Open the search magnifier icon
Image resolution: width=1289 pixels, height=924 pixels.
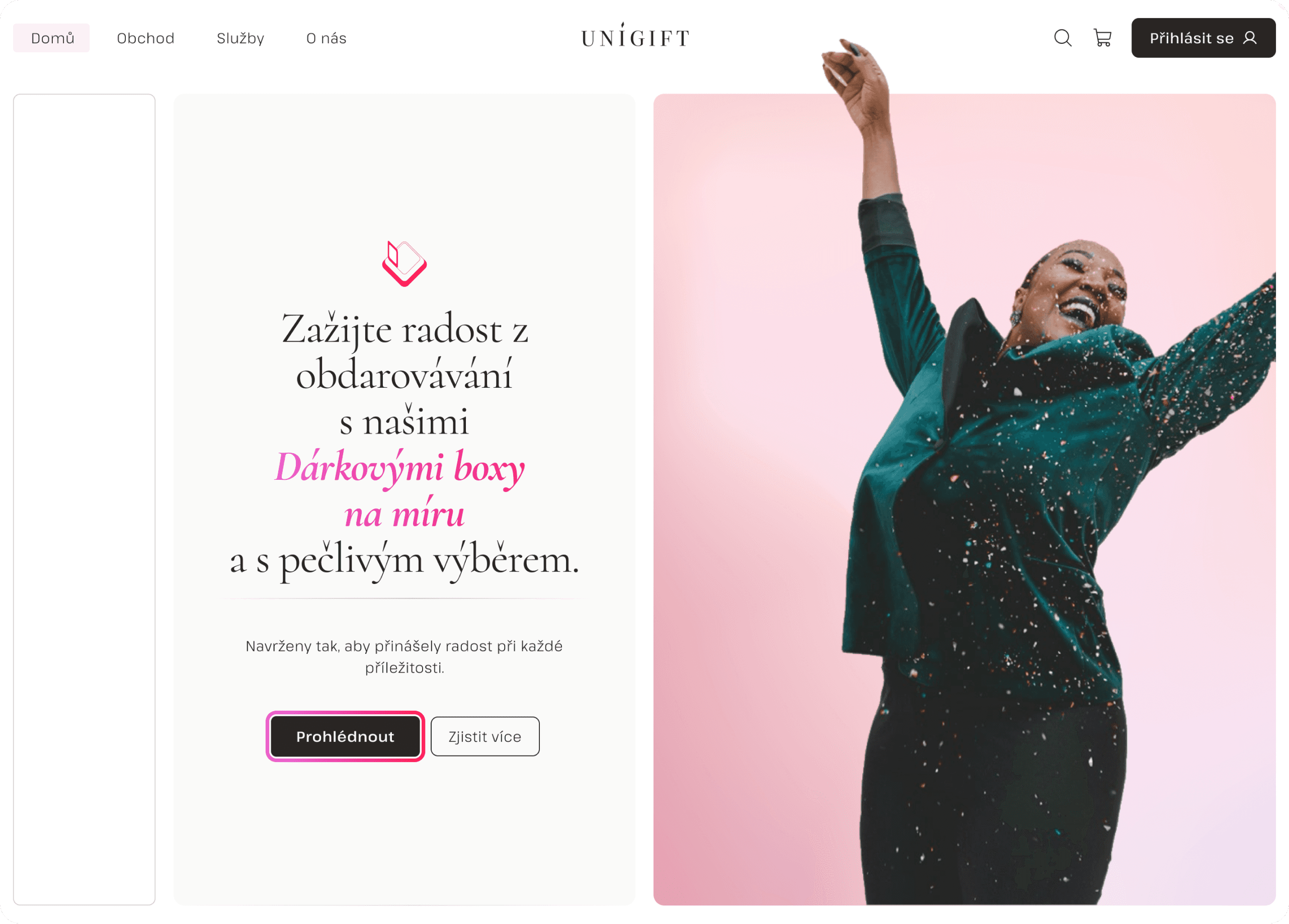point(1062,38)
